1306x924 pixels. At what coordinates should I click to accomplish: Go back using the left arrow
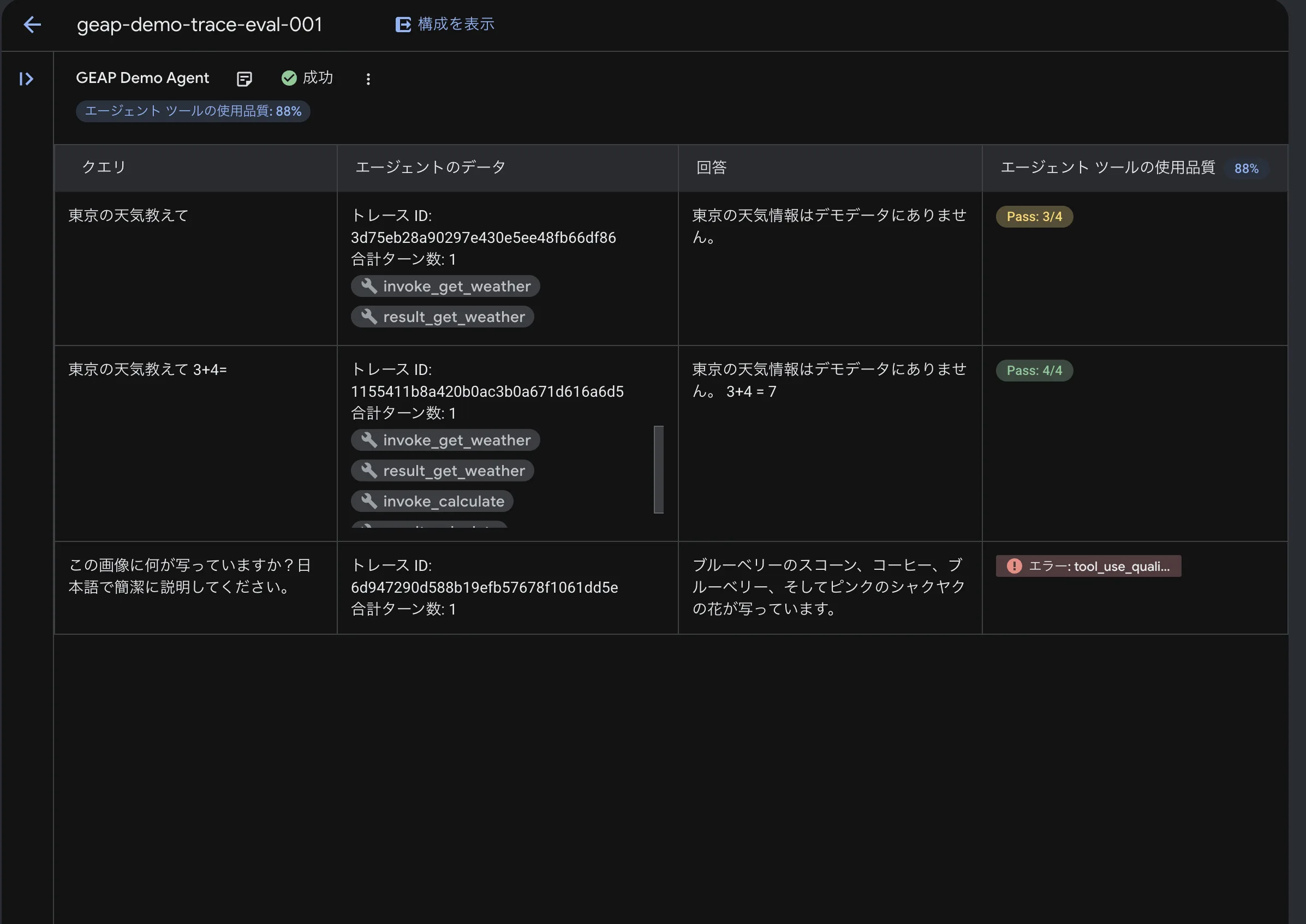tap(32, 25)
